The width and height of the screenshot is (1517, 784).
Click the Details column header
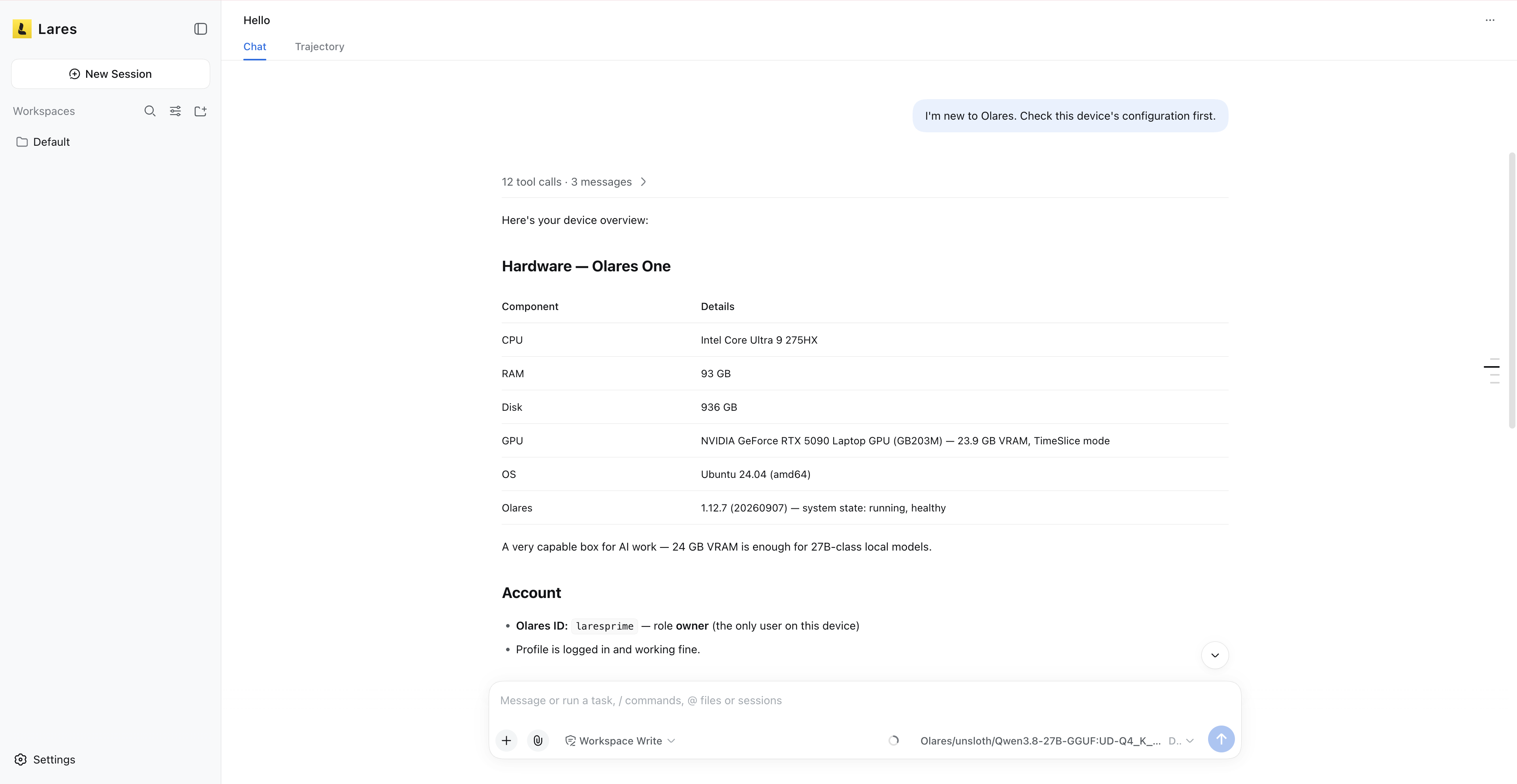(717, 306)
